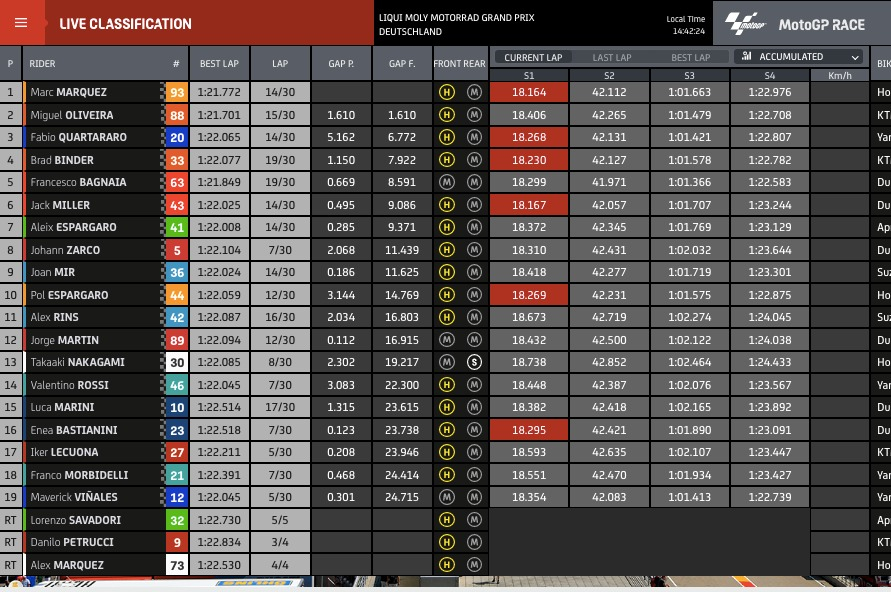891x592 pixels.
Task: Open the hamburger menu
Action: [21, 23]
